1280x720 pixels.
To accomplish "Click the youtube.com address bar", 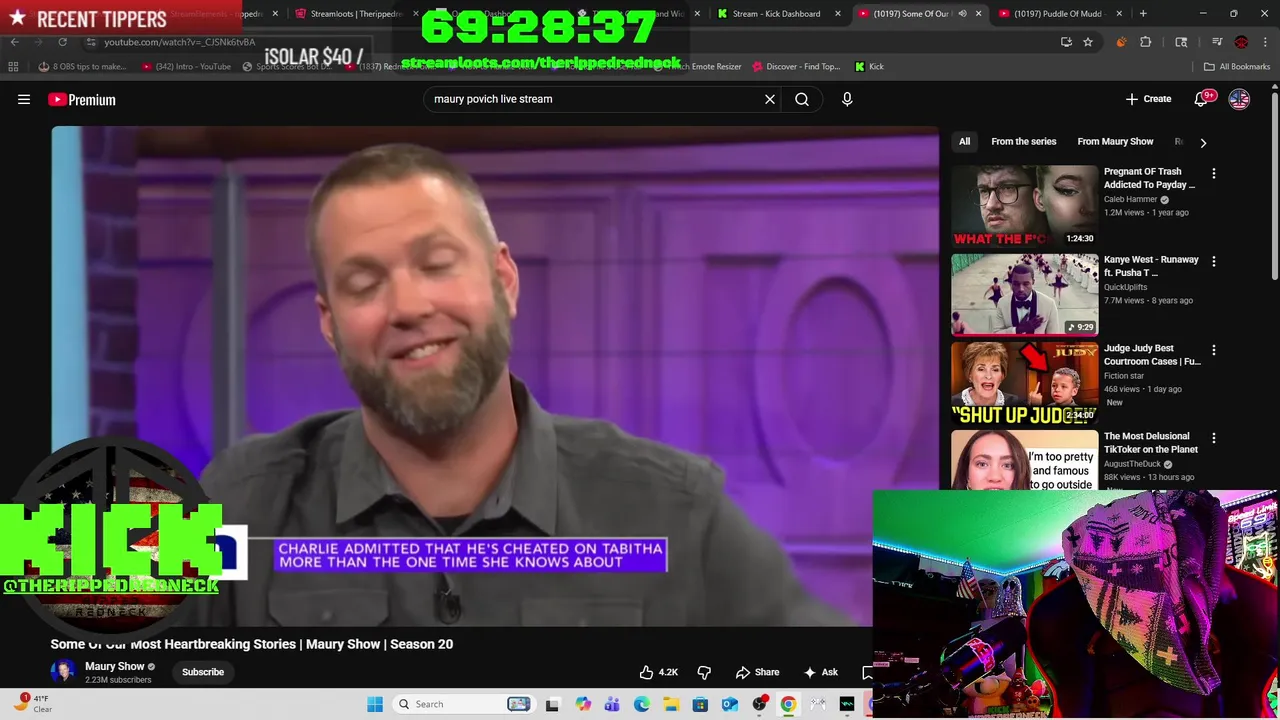I will click(x=560, y=42).
